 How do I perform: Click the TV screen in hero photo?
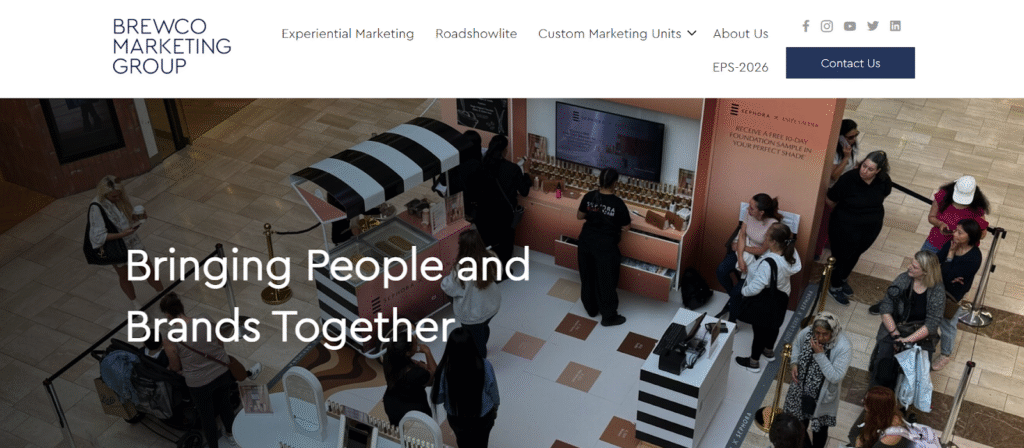click(610, 141)
